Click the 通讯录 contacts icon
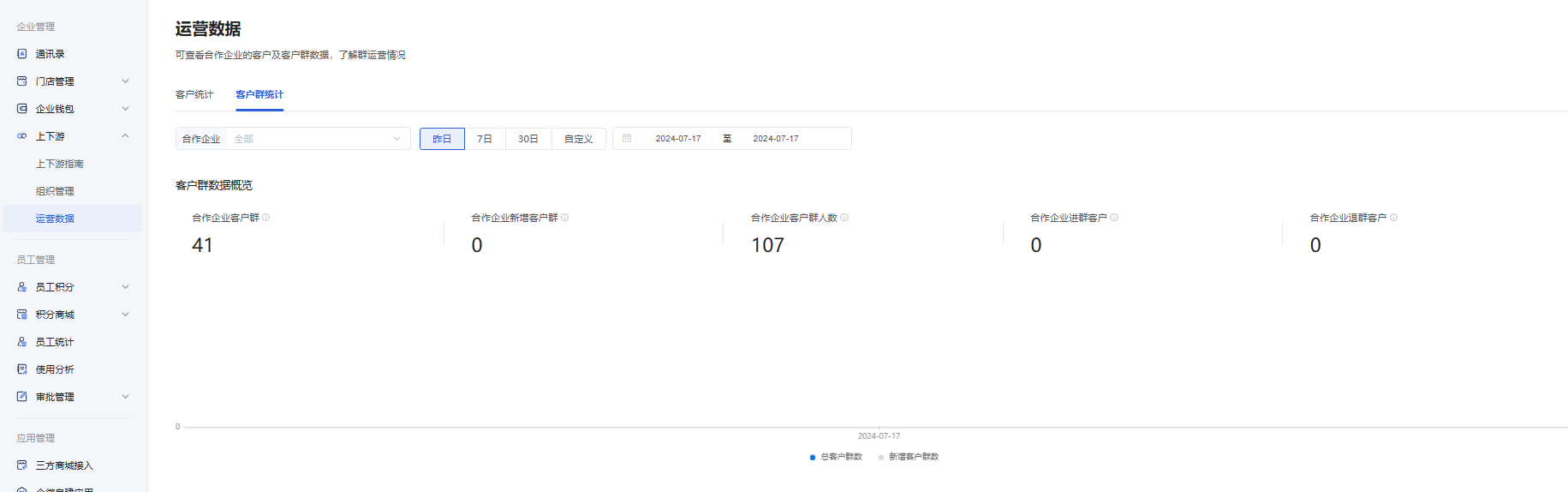Image resolution: width=1568 pixels, height=492 pixels. point(22,54)
